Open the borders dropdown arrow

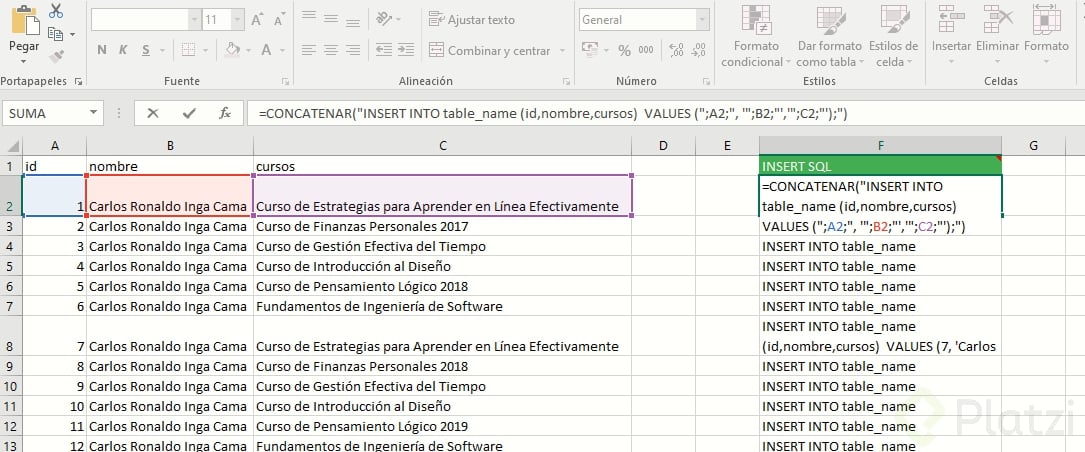205,51
